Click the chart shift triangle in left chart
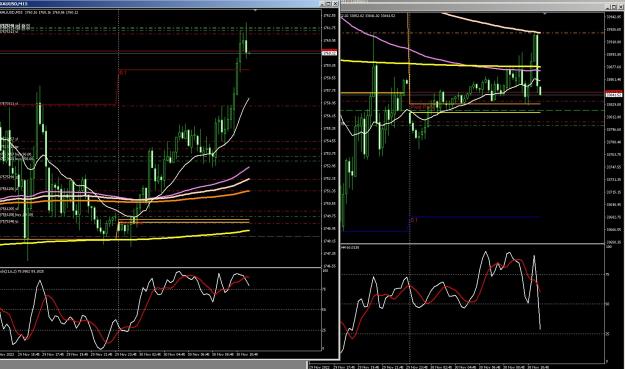 pyautogui.click(x=256, y=10)
